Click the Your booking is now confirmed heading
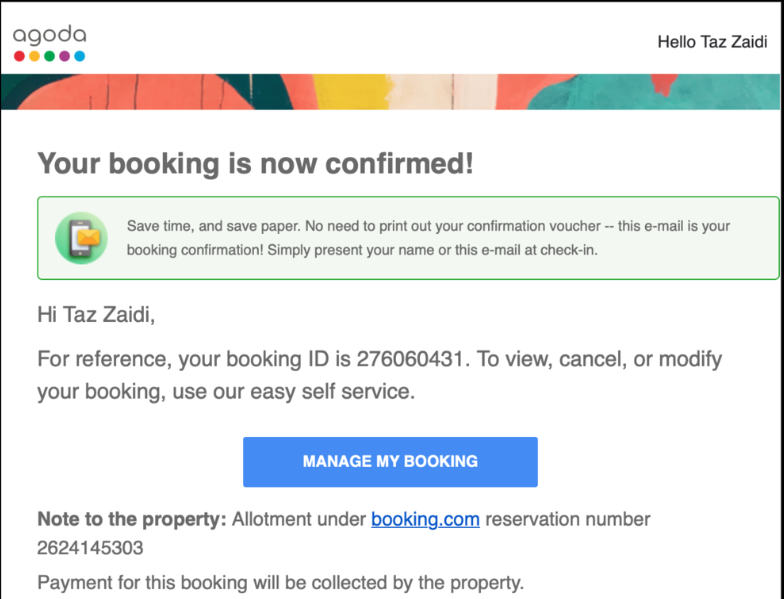Screen dimensions: 784x599 click(256, 164)
